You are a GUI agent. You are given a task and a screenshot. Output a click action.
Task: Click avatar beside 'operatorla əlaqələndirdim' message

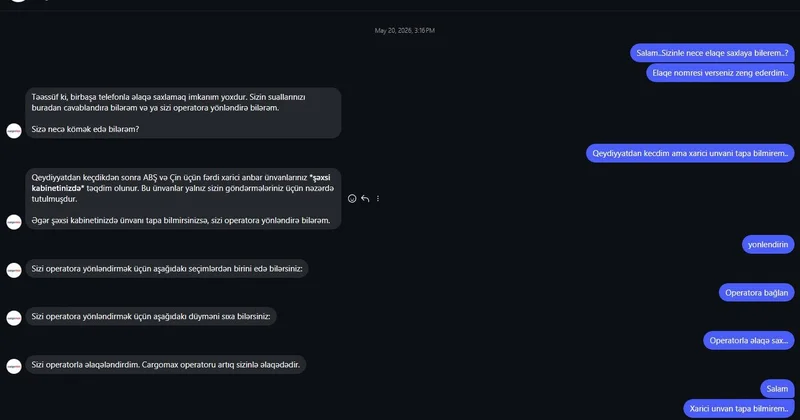(14, 366)
